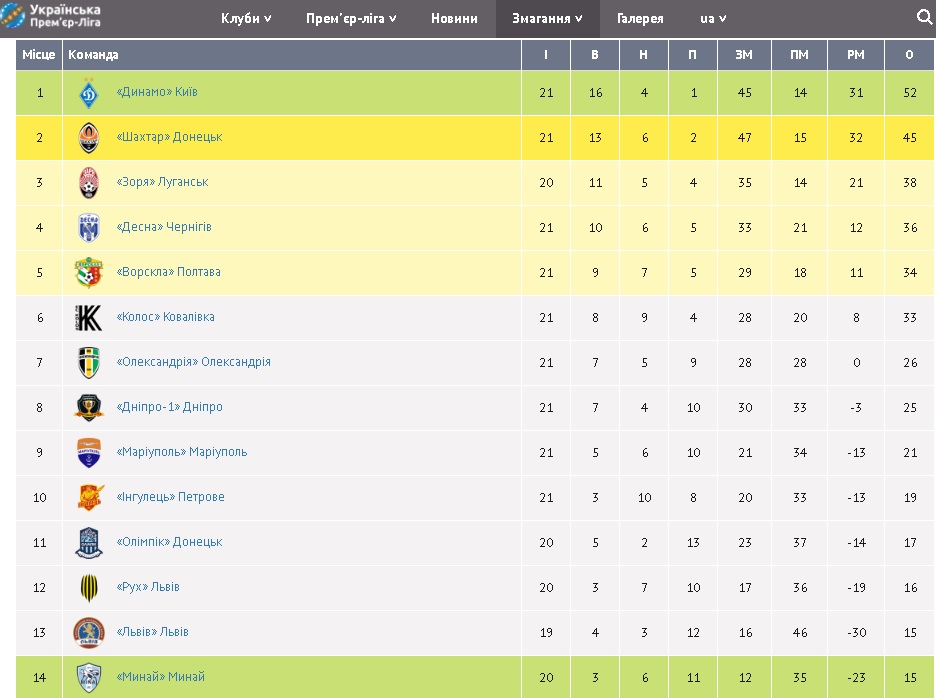
Task: Open the ua language selector
Action: pyautogui.click(x=713, y=19)
